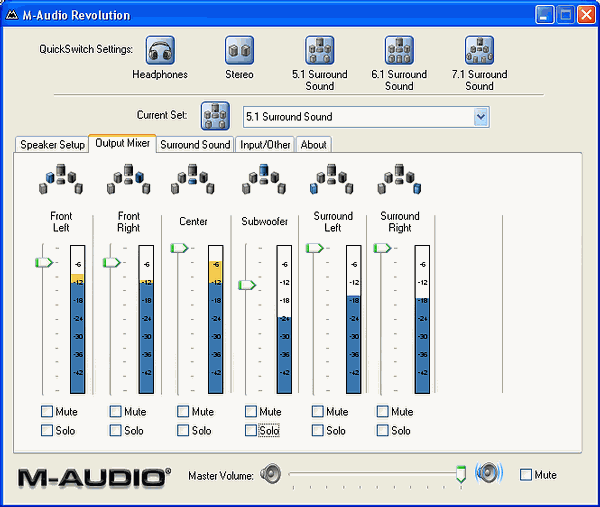This screenshot has width=600, height=507.
Task: Mute the Subwoofer channel
Action: [x=251, y=411]
